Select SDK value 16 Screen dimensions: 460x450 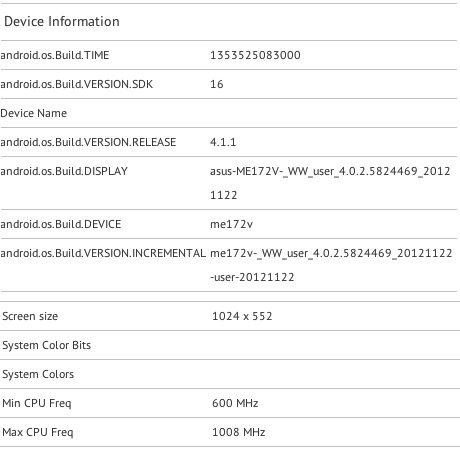click(x=217, y=84)
